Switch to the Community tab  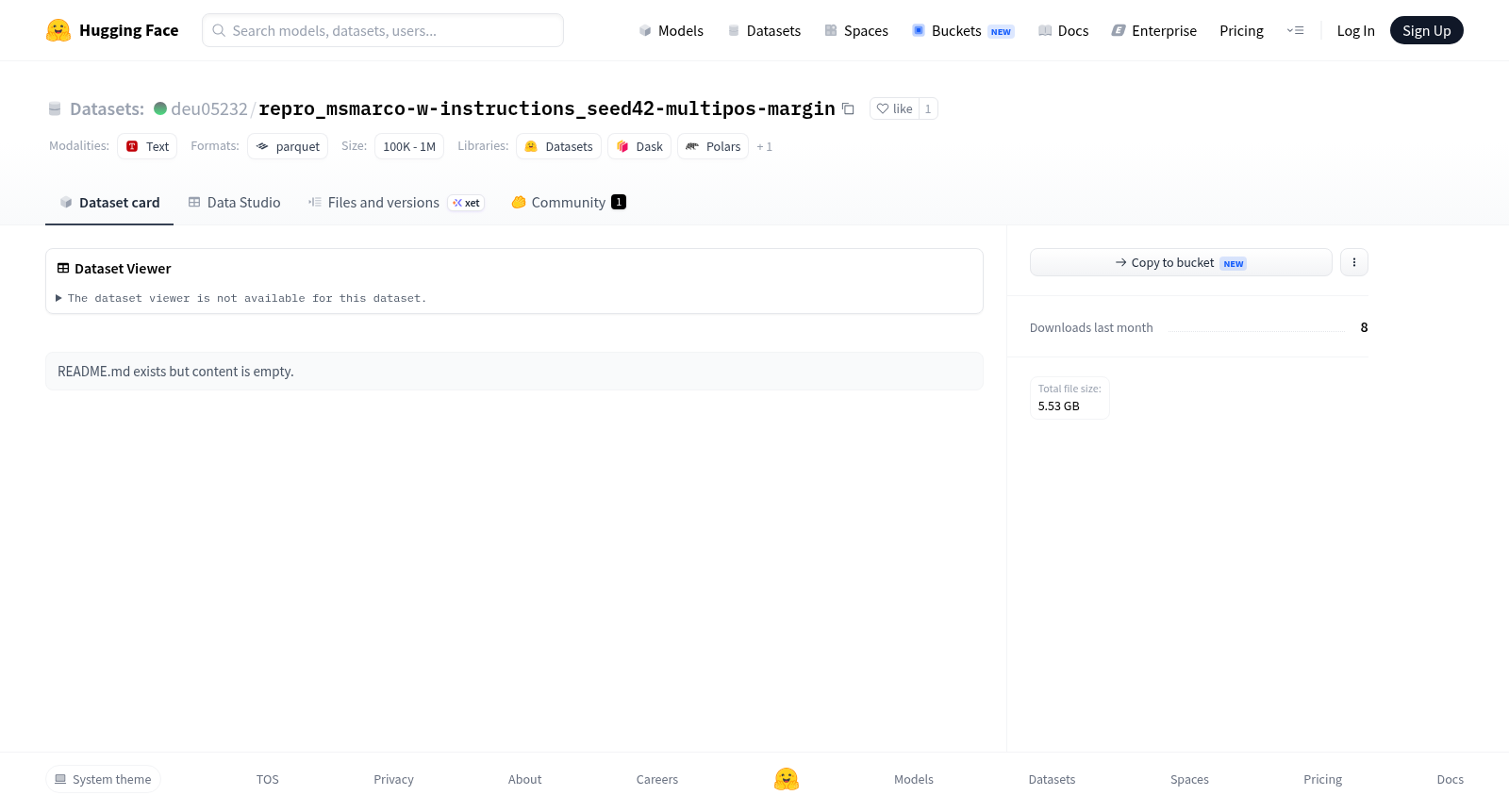point(569,203)
